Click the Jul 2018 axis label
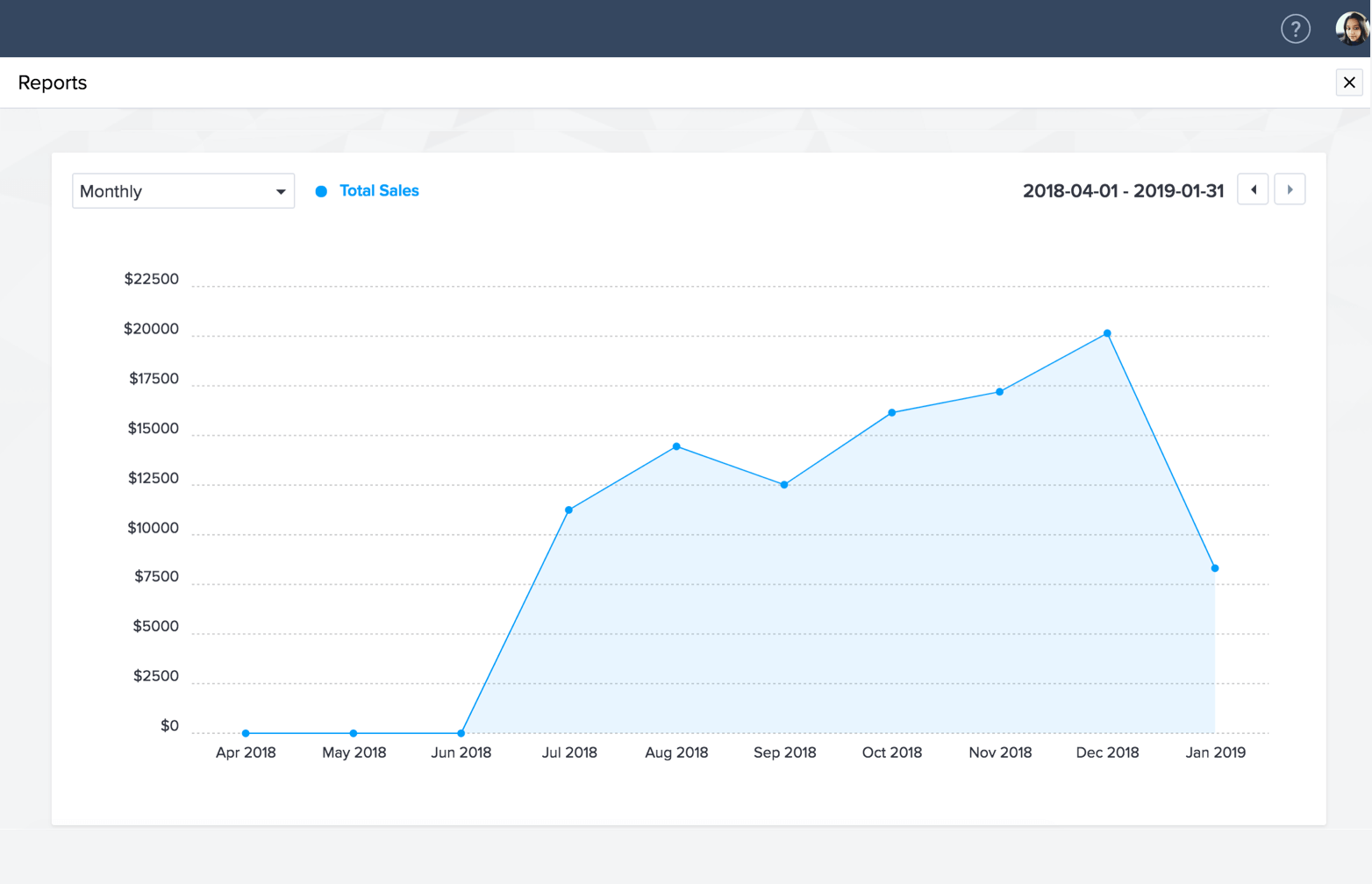This screenshot has height=884, width=1372. (569, 752)
